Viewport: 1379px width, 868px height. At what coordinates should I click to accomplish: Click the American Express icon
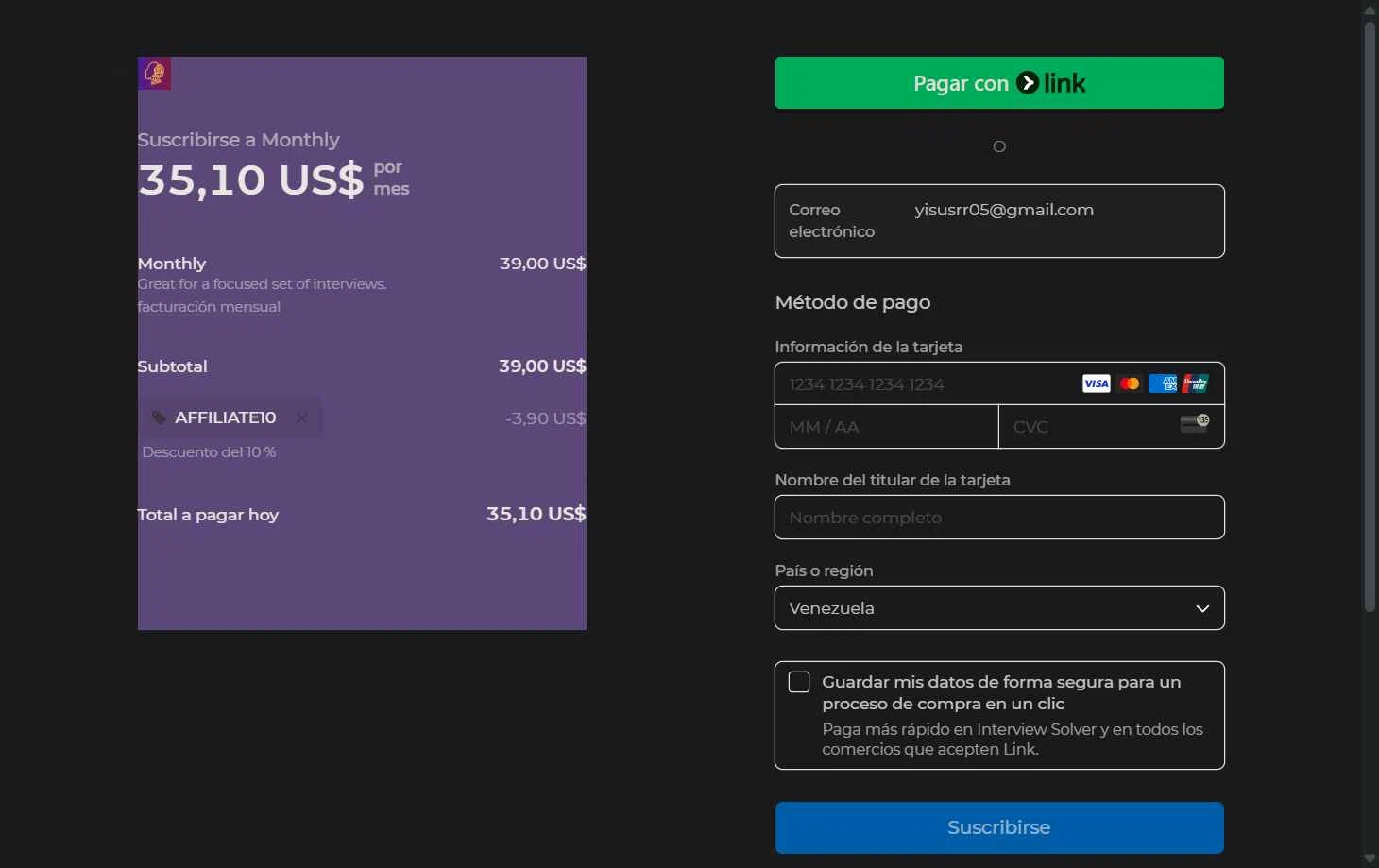(x=1163, y=383)
